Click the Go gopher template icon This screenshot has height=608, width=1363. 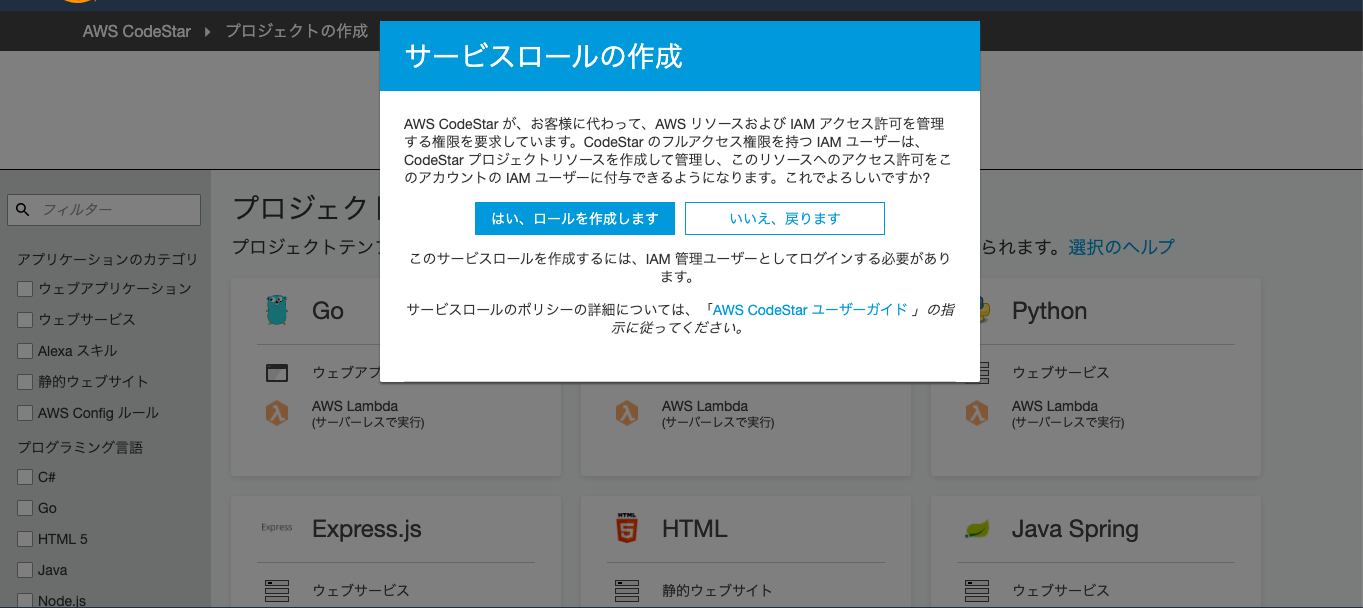point(277,310)
